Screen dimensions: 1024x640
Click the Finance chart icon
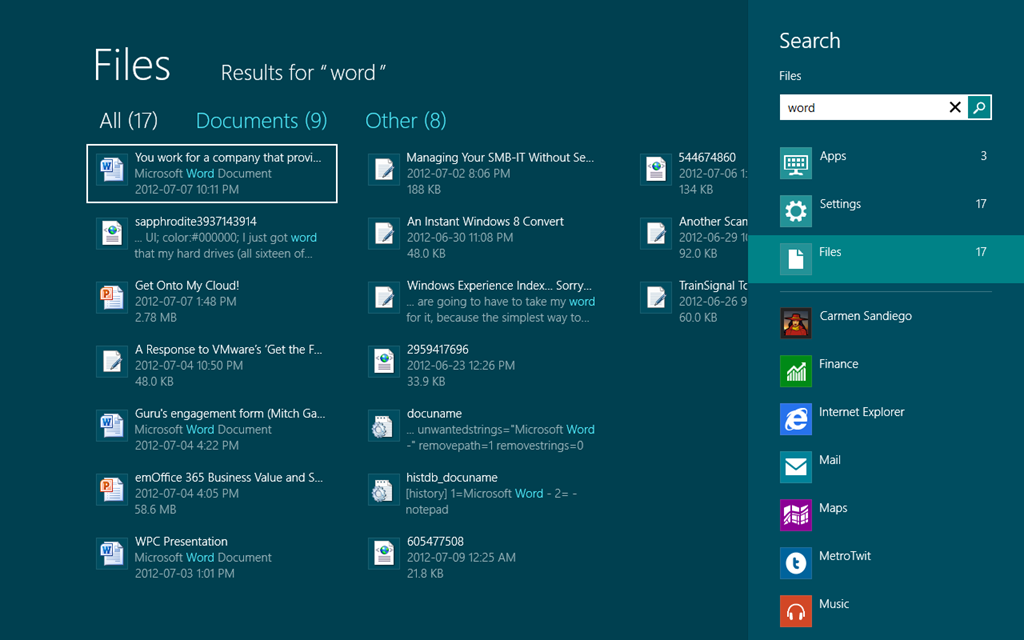(x=796, y=371)
